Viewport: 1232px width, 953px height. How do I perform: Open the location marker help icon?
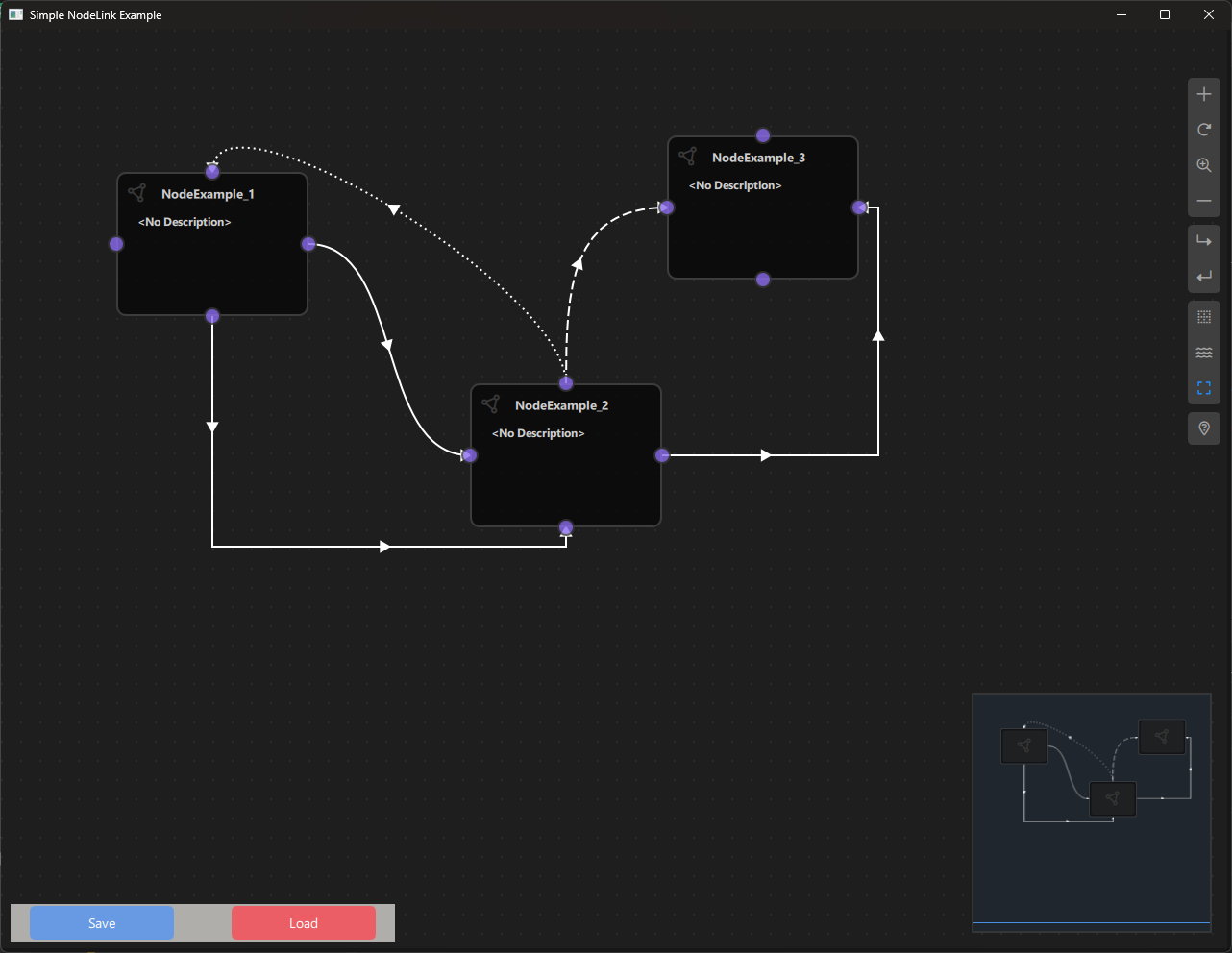1204,428
